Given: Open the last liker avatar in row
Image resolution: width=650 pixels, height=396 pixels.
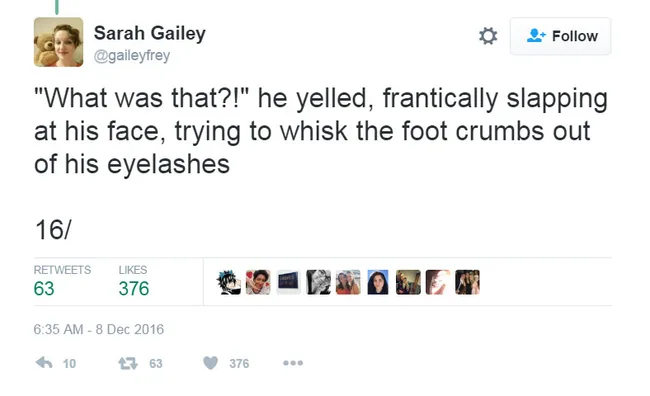Looking at the screenshot, I should [468, 282].
